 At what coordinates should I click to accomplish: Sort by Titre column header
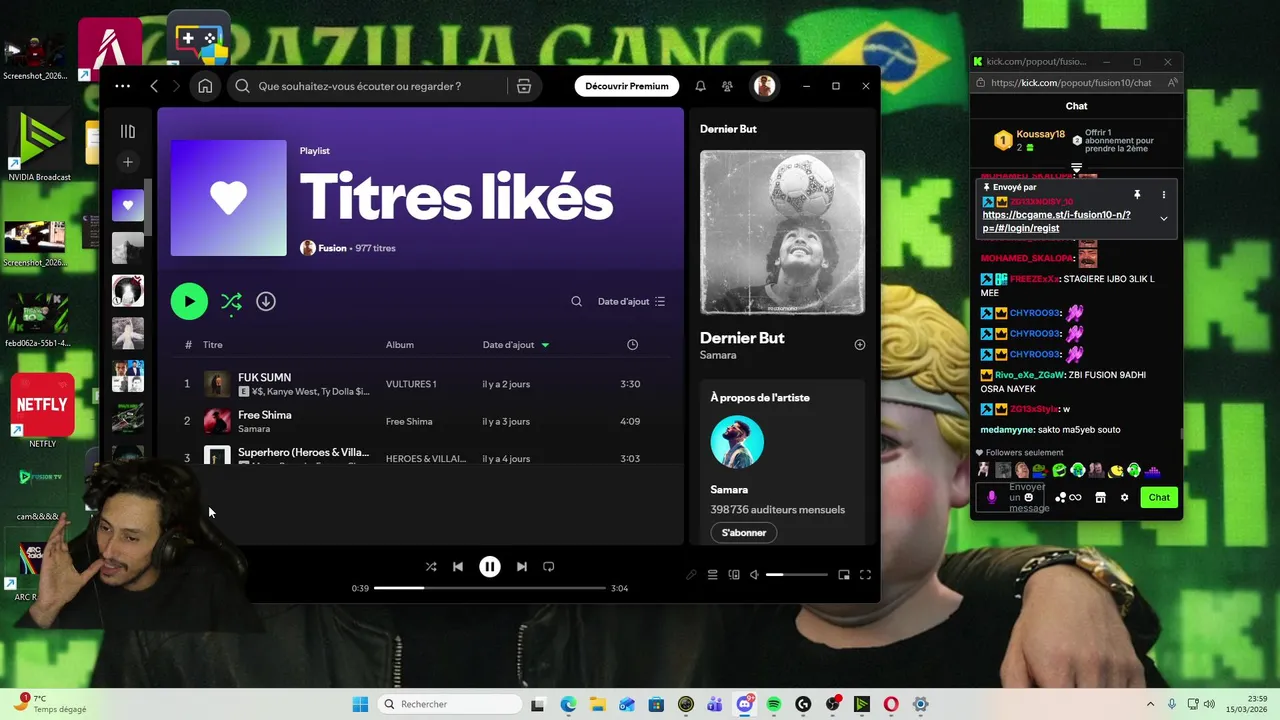213,345
